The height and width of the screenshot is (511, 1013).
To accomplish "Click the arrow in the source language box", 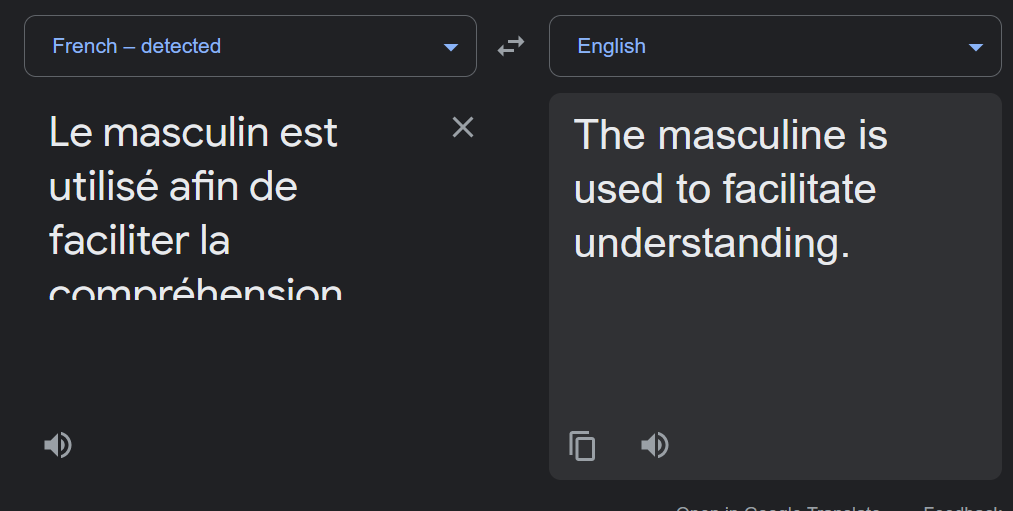I will [x=451, y=47].
